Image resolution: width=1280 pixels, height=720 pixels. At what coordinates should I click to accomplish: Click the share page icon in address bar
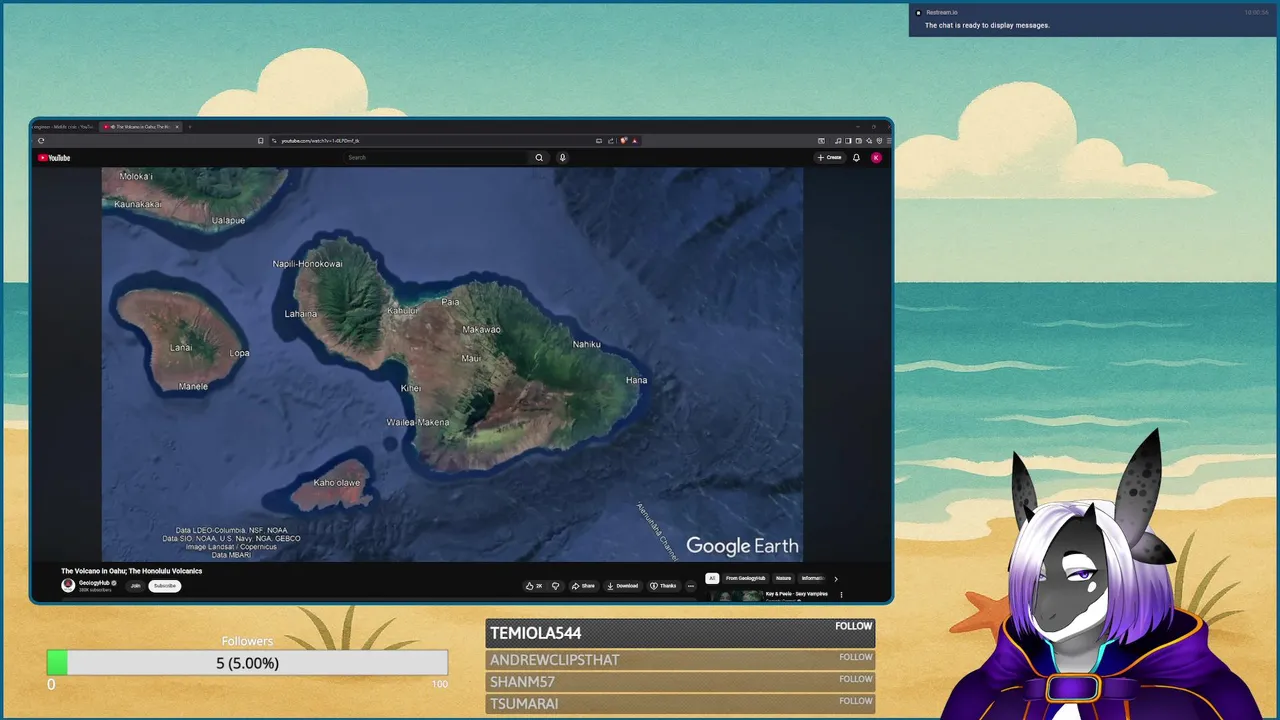pyautogui.click(x=611, y=141)
